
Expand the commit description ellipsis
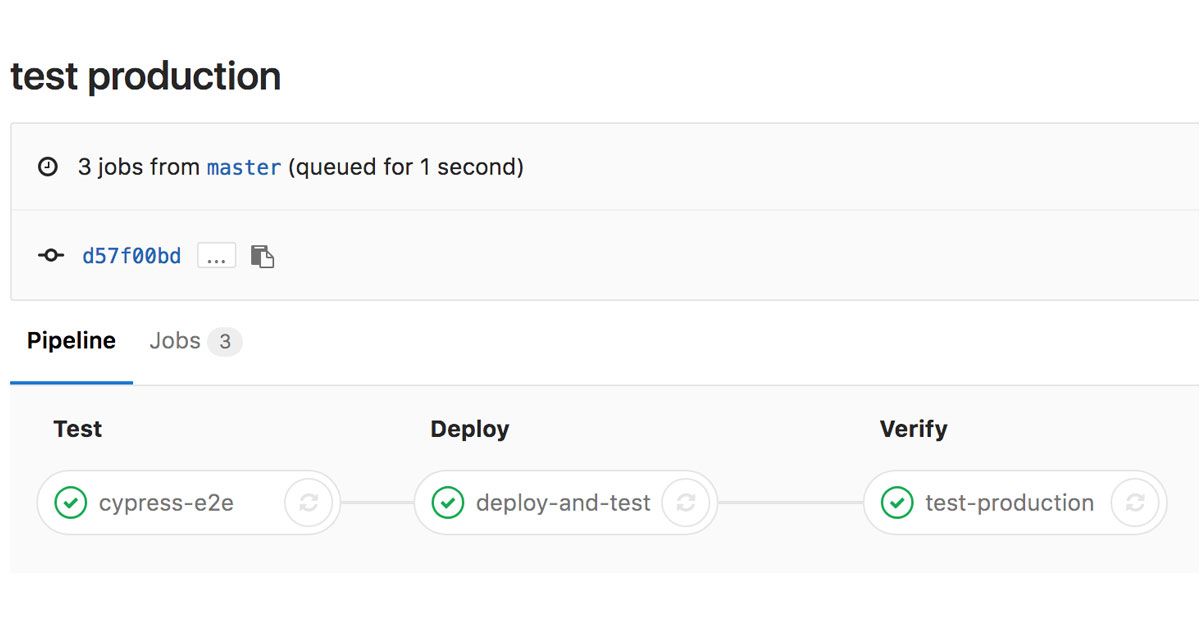coord(216,256)
